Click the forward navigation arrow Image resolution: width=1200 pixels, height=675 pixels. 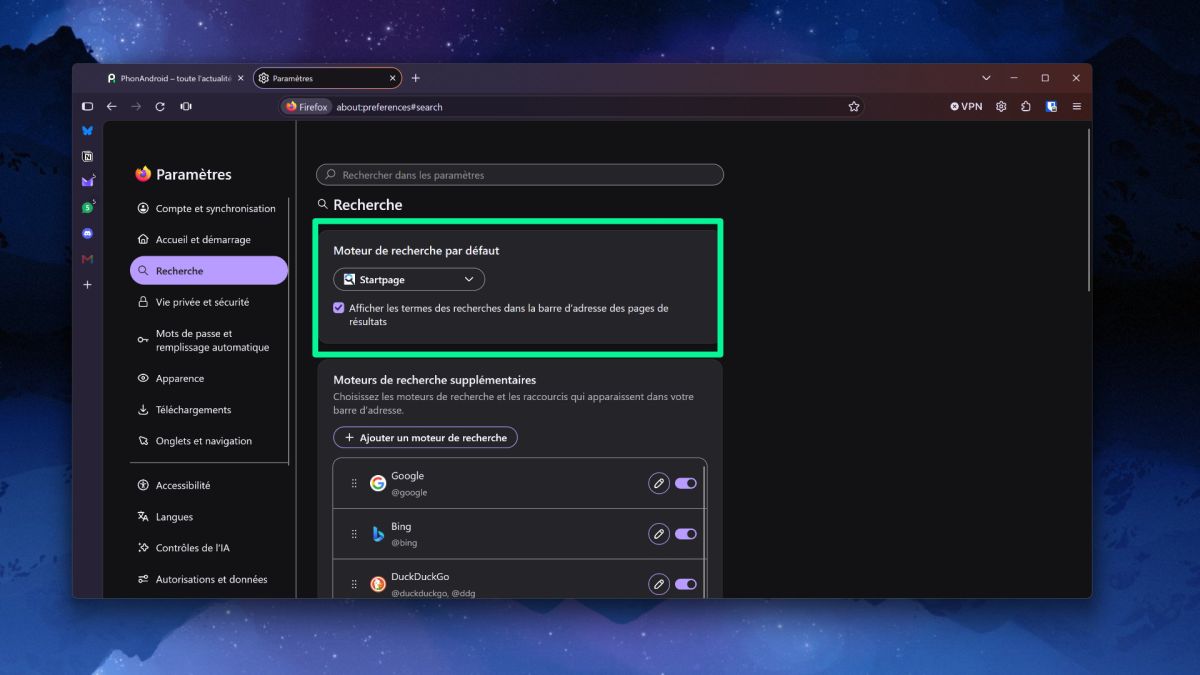[136, 106]
